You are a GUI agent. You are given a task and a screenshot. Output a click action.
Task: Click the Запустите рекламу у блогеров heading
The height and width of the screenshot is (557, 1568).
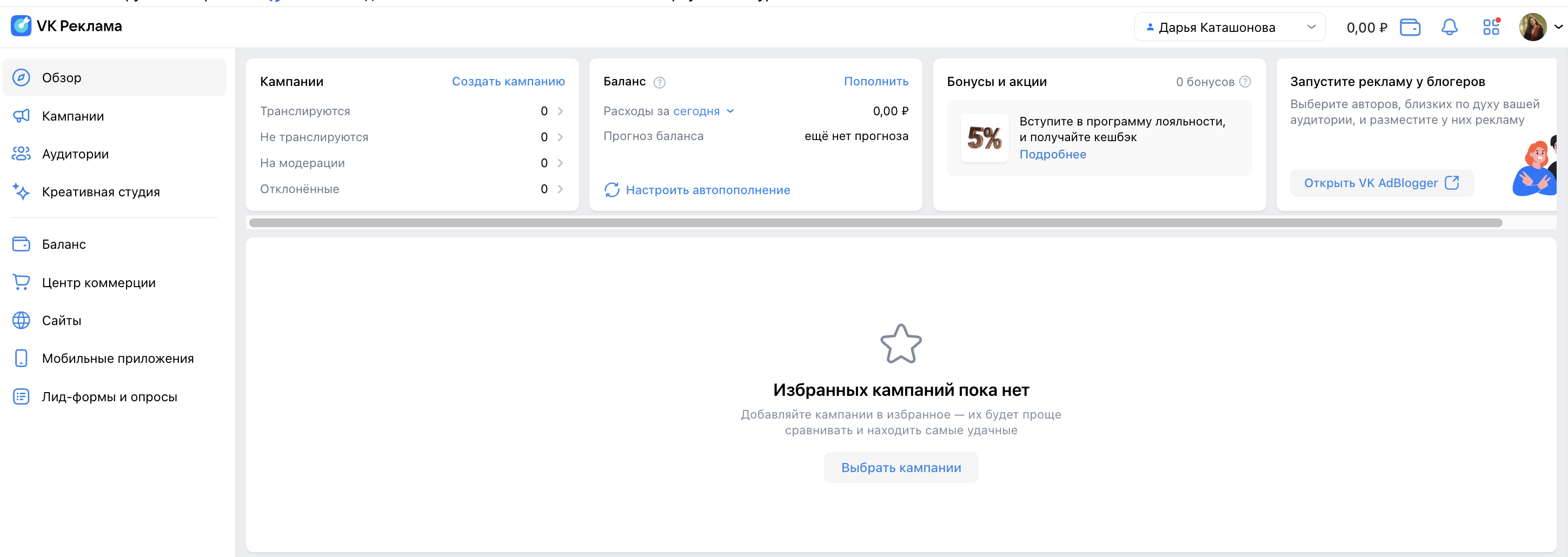tap(1387, 82)
